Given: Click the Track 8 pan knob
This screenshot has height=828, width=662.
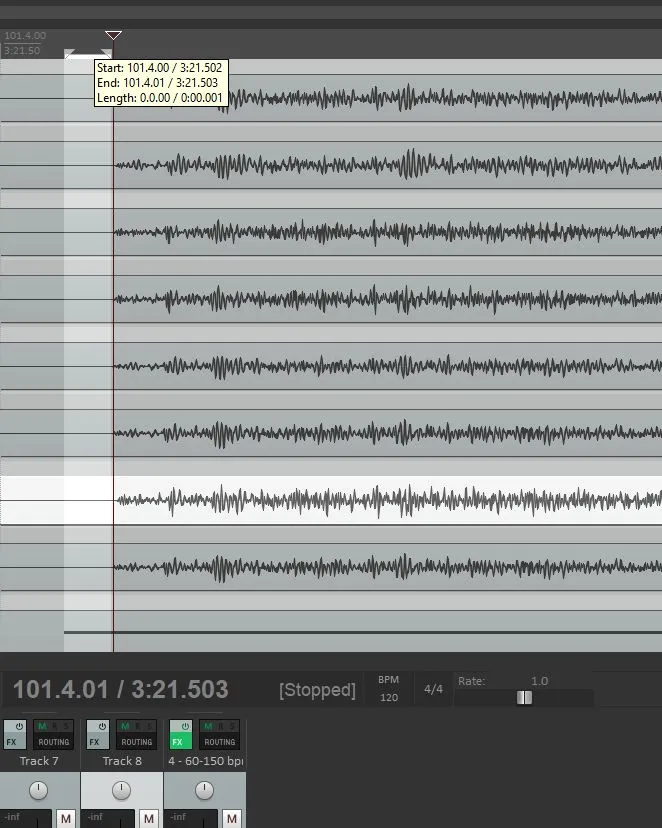Looking at the screenshot, I should click(121, 790).
